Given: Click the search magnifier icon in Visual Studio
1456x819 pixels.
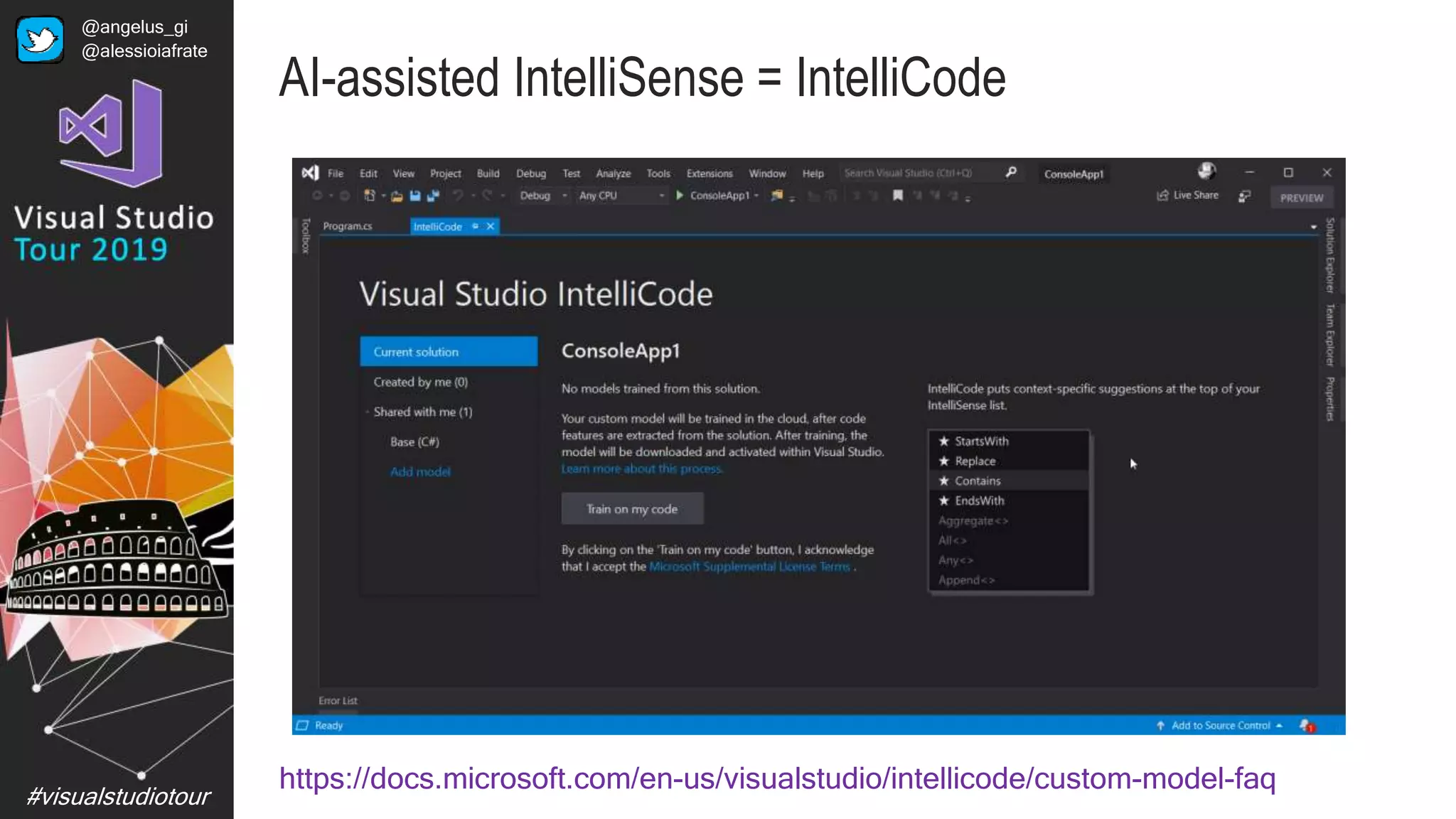Looking at the screenshot, I should [1011, 172].
